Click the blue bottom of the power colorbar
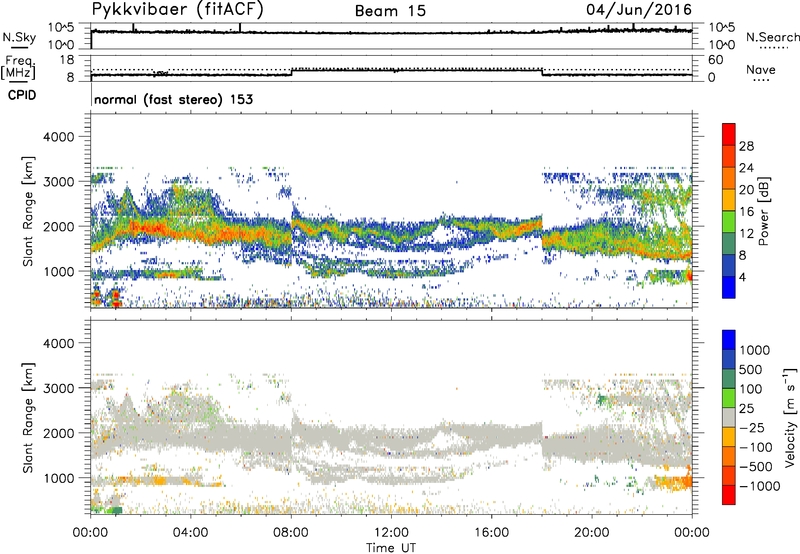The width and height of the screenshot is (800, 554). [x=729, y=287]
